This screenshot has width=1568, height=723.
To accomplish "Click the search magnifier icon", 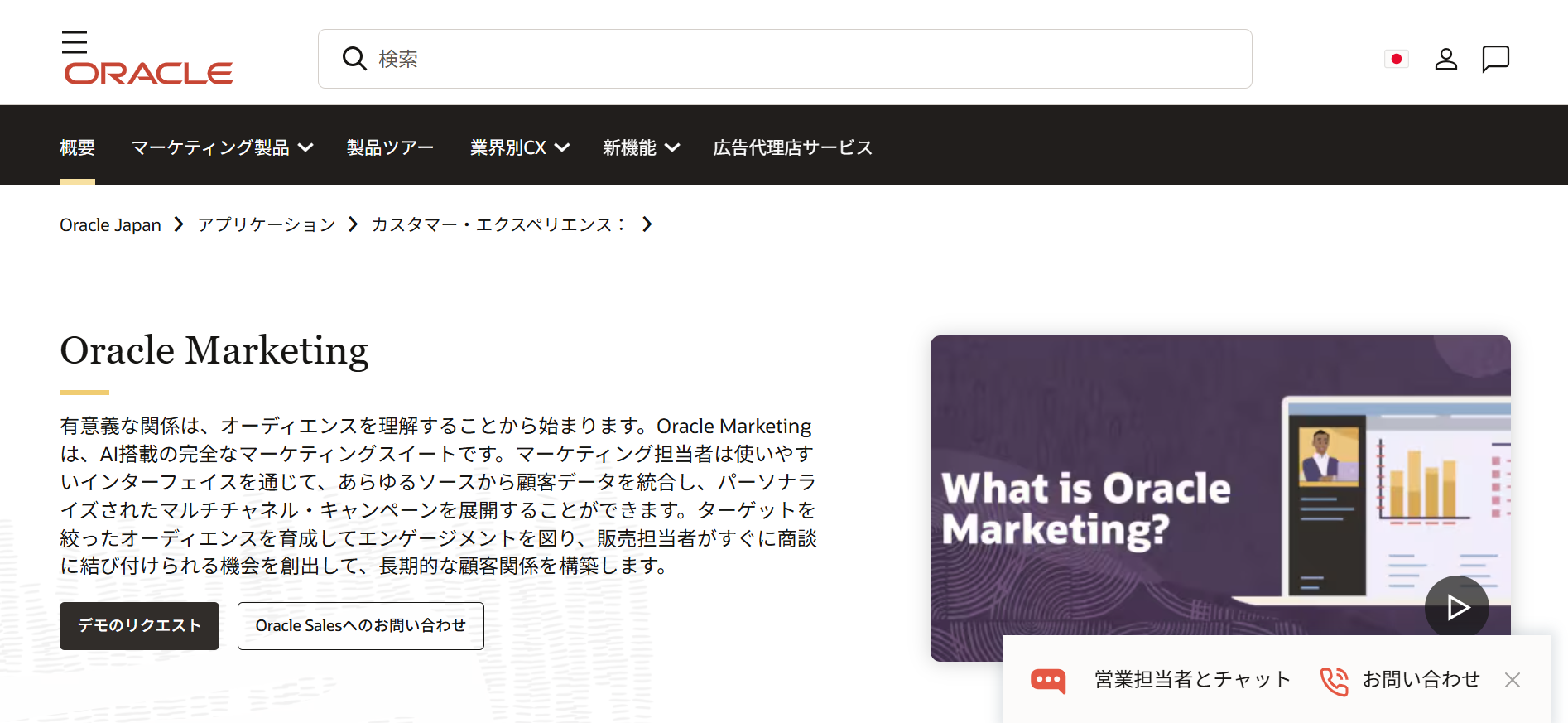I will (x=354, y=59).
